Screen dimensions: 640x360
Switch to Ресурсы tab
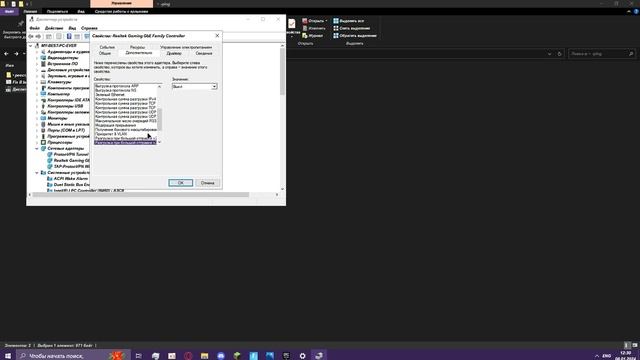coord(137,47)
